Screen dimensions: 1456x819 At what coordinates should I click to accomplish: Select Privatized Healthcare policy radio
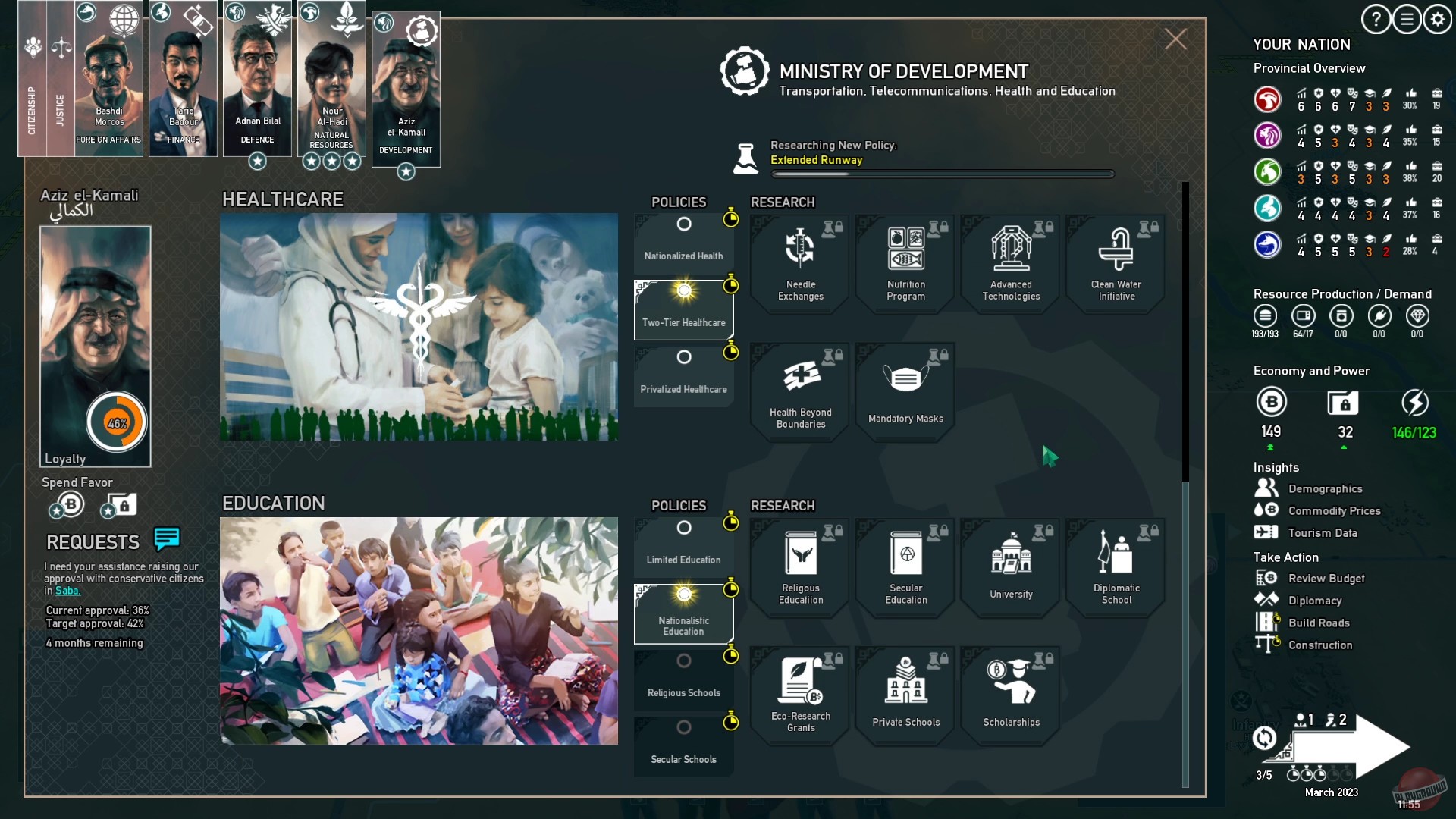pyautogui.click(x=684, y=357)
